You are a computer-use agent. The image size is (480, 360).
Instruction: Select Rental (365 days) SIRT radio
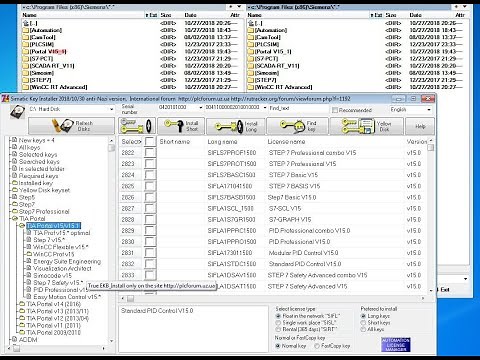(278, 329)
